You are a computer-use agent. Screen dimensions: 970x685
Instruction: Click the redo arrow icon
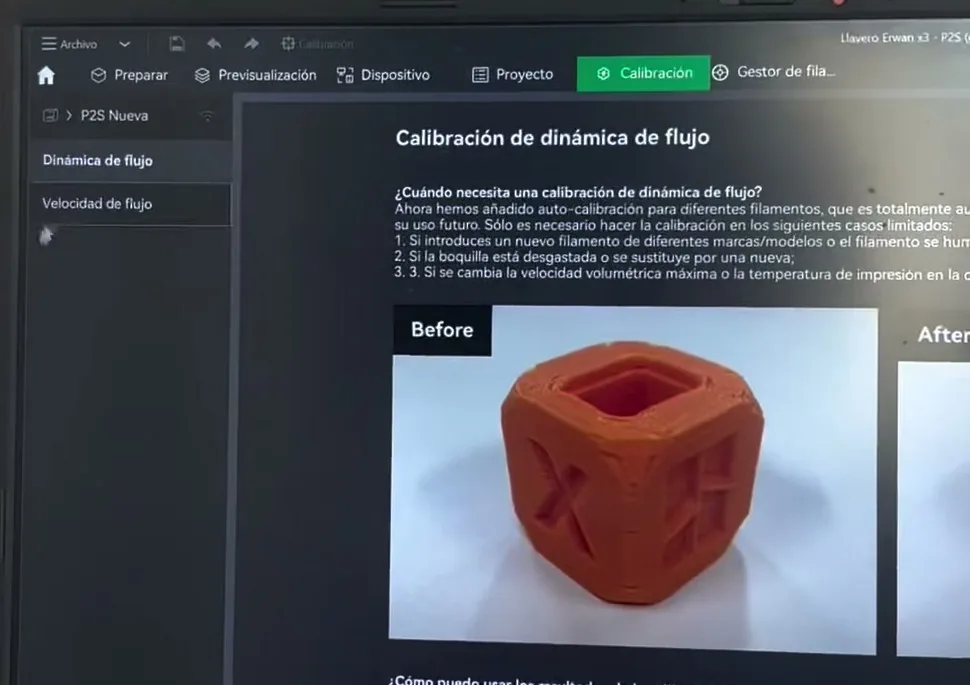(x=251, y=43)
